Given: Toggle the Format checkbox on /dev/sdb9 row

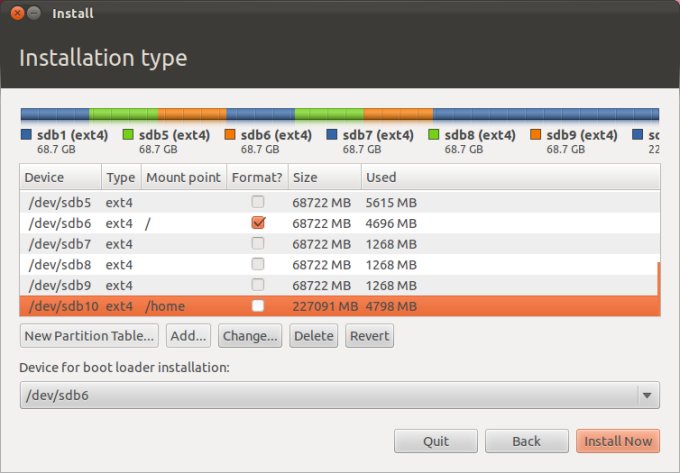Looking at the screenshot, I should [258, 285].
